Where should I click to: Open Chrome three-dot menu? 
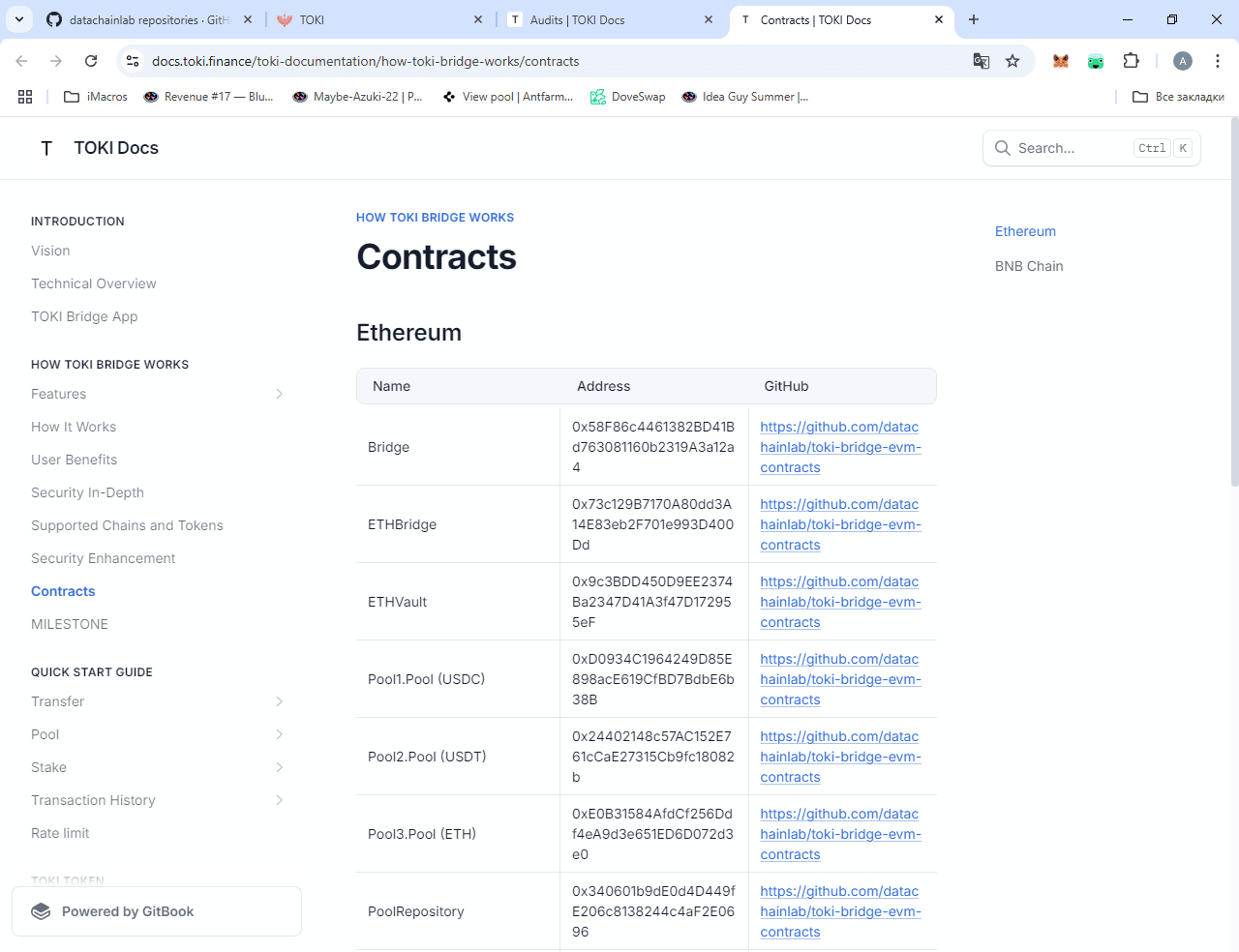1218,61
